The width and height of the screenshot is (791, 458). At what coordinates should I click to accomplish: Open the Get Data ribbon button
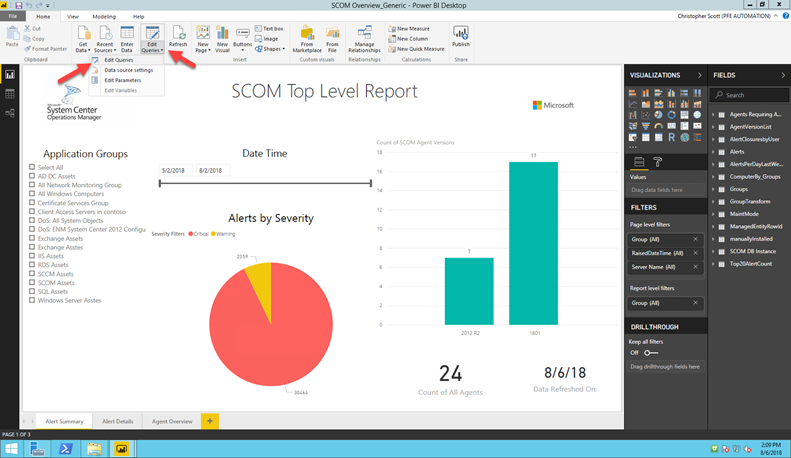pos(83,39)
